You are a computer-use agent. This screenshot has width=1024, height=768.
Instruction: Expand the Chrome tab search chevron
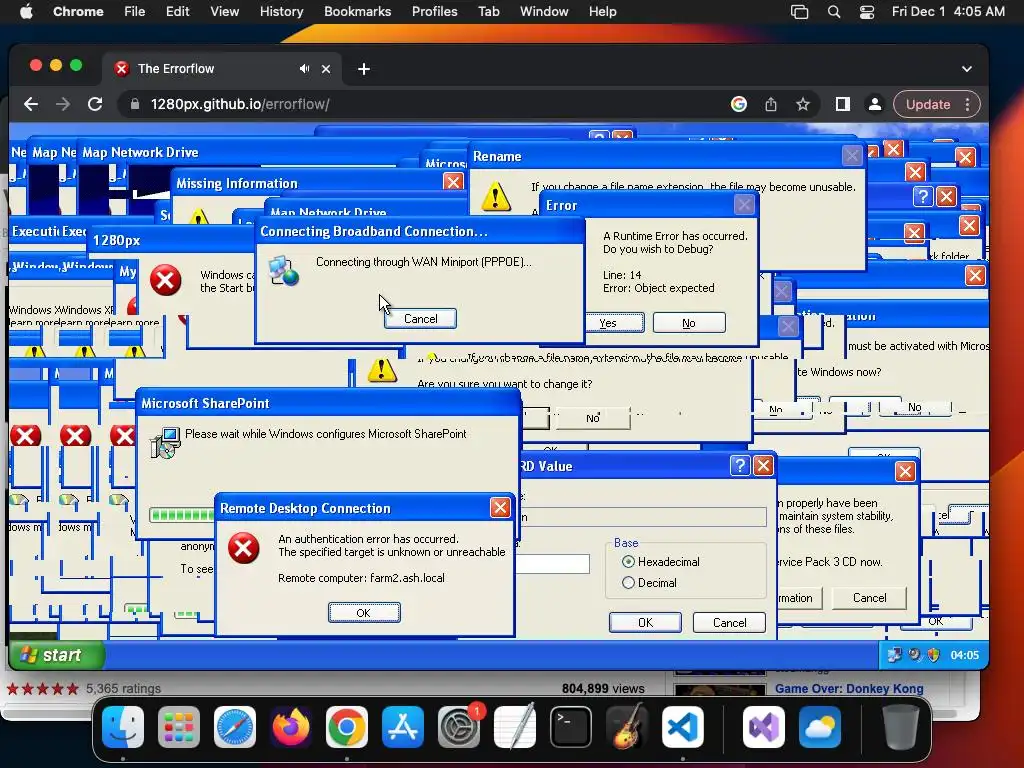click(967, 69)
